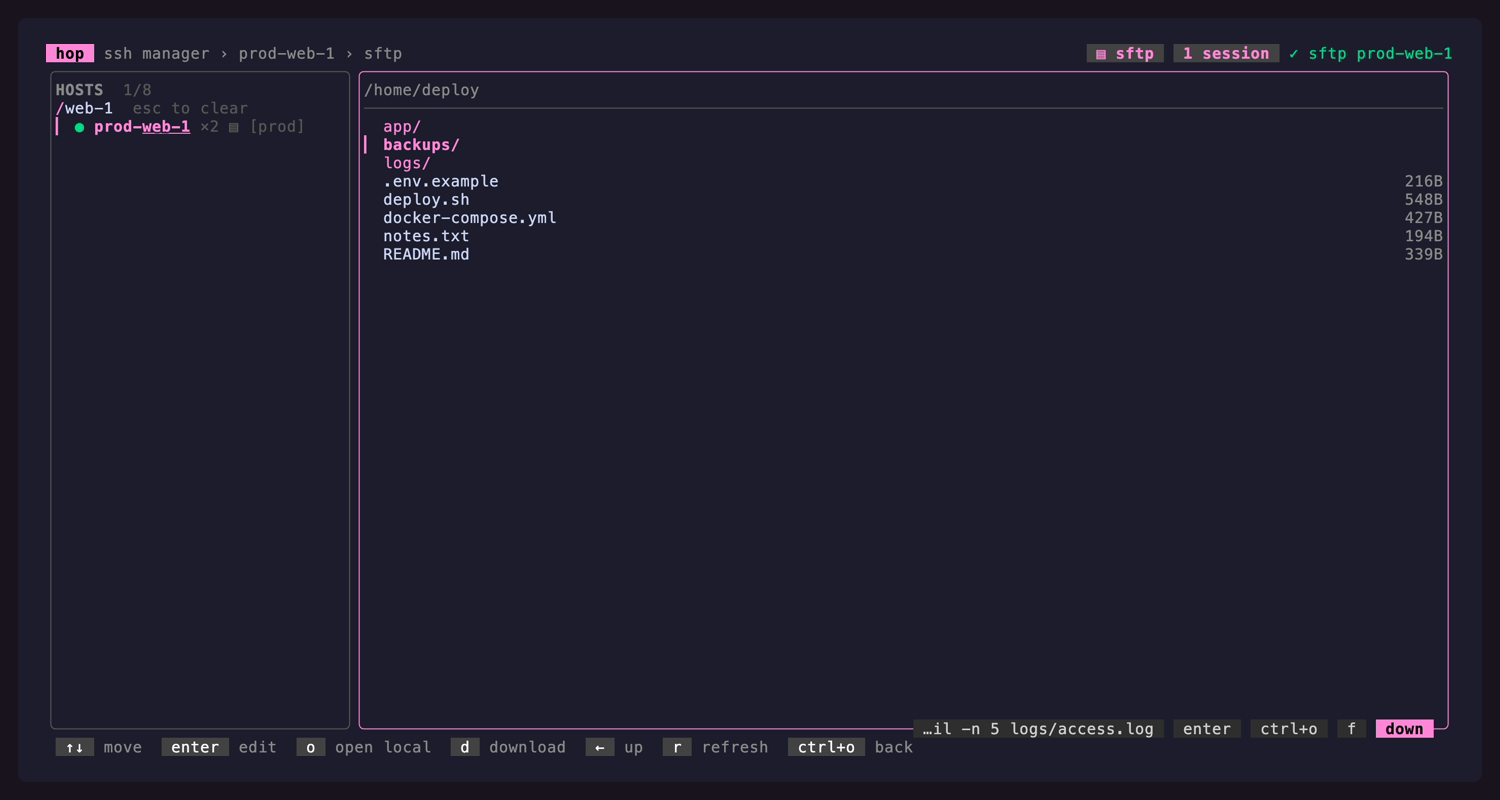Select the README.md file

[426, 254]
